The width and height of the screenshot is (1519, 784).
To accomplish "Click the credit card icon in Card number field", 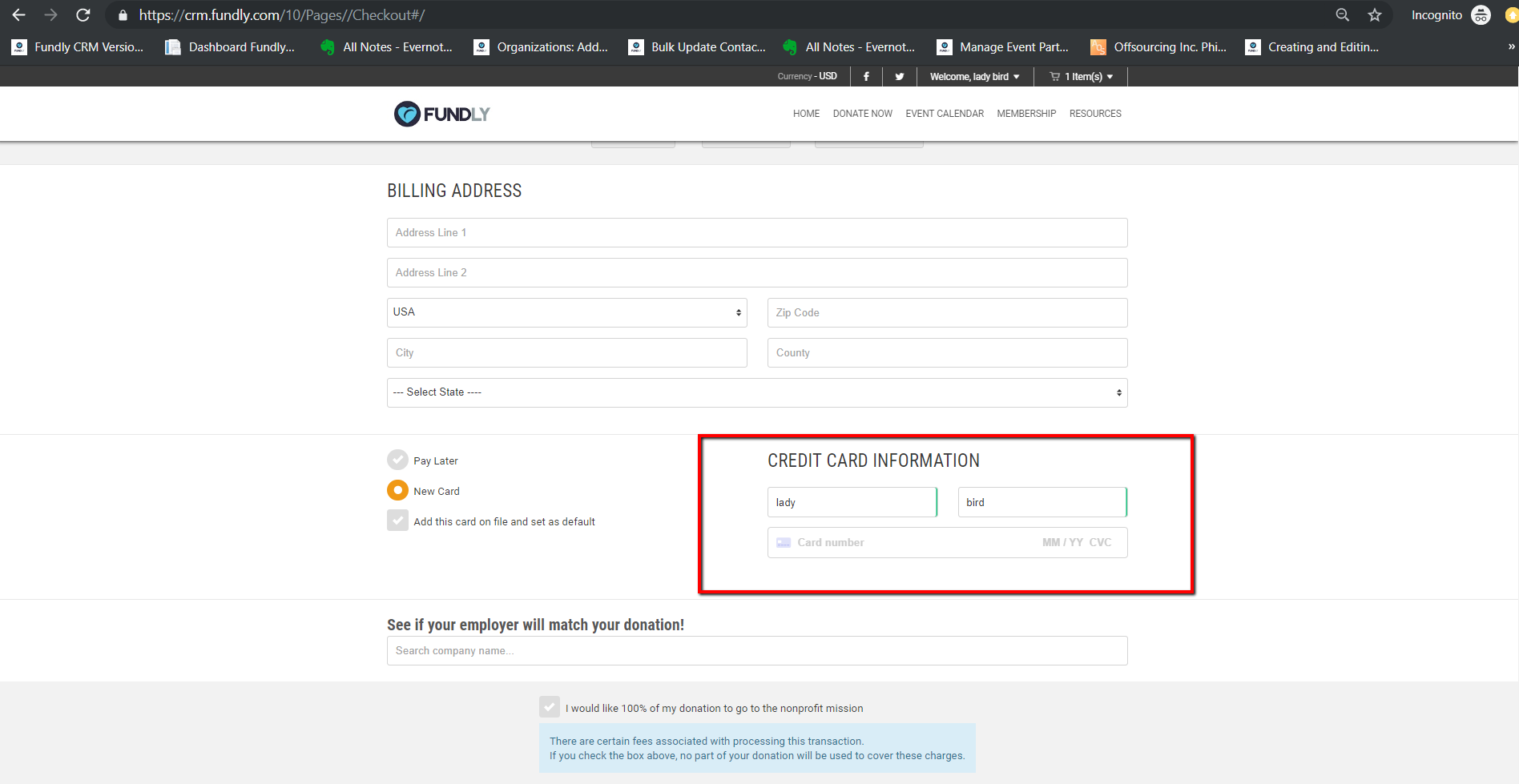I will [783, 542].
